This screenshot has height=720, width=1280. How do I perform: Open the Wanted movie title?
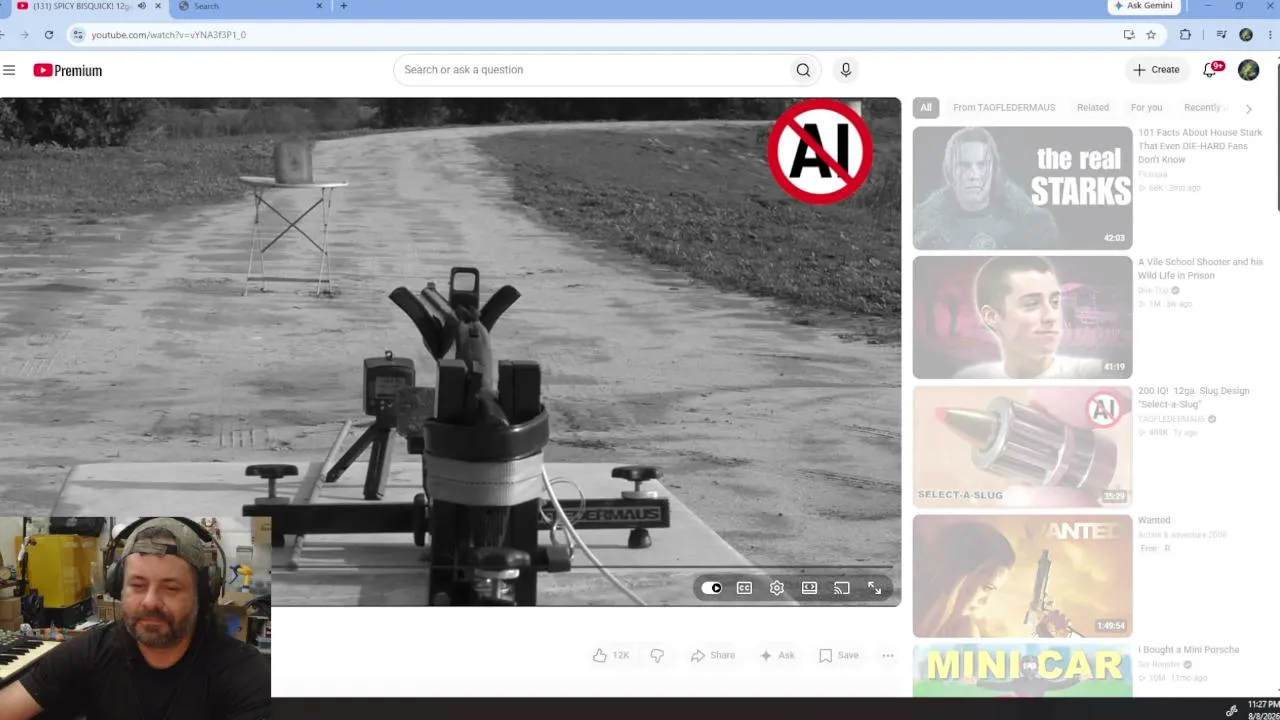click(1154, 521)
